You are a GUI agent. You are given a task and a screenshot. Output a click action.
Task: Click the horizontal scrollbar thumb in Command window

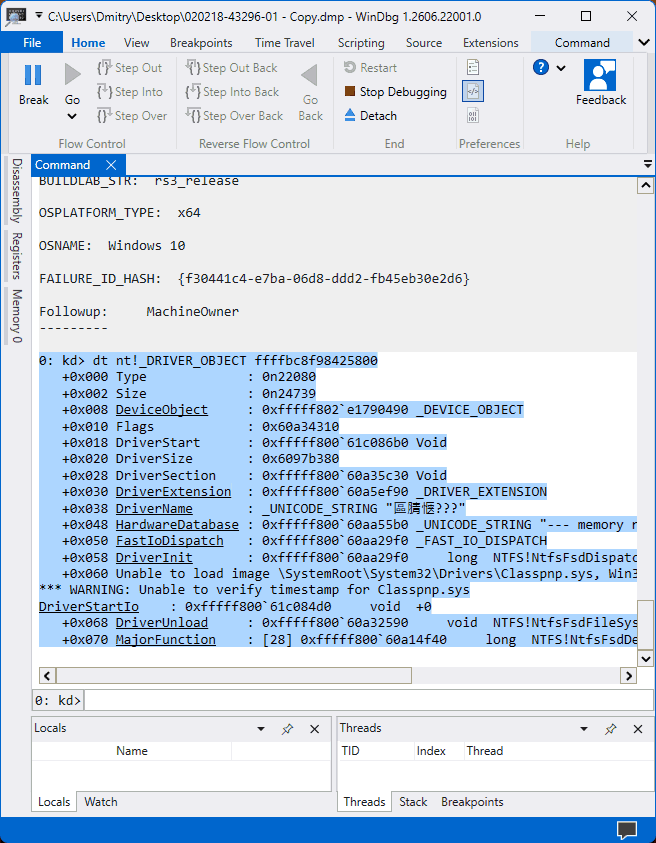coord(234,675)
